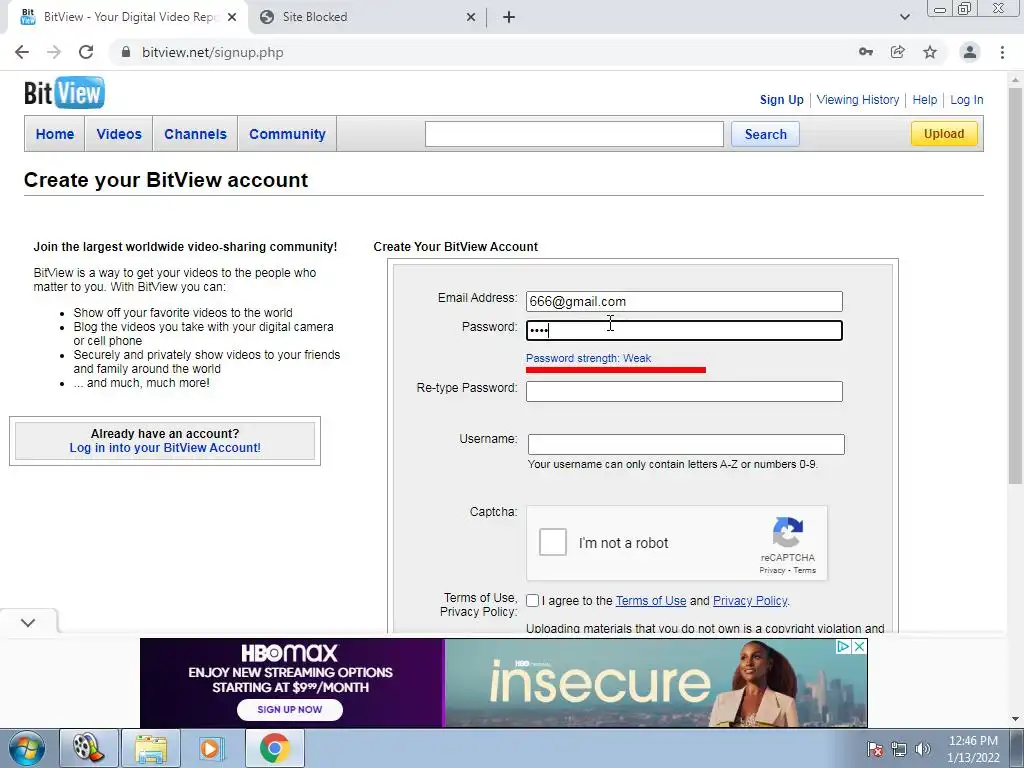This screenshot has width=1024, height=768.
Task: Click the scrollbar down arrow
Action: coord(1015,719)
